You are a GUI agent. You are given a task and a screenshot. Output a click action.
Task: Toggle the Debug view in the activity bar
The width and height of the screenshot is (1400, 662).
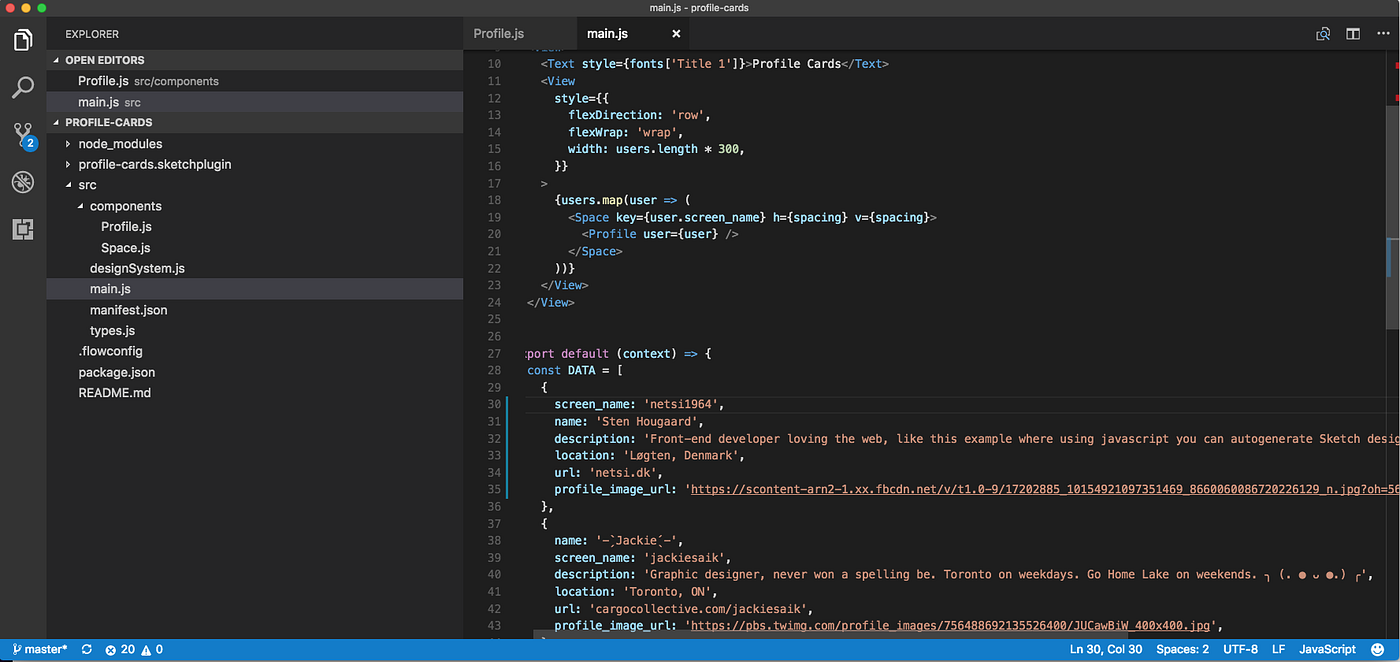coord(23,182)
